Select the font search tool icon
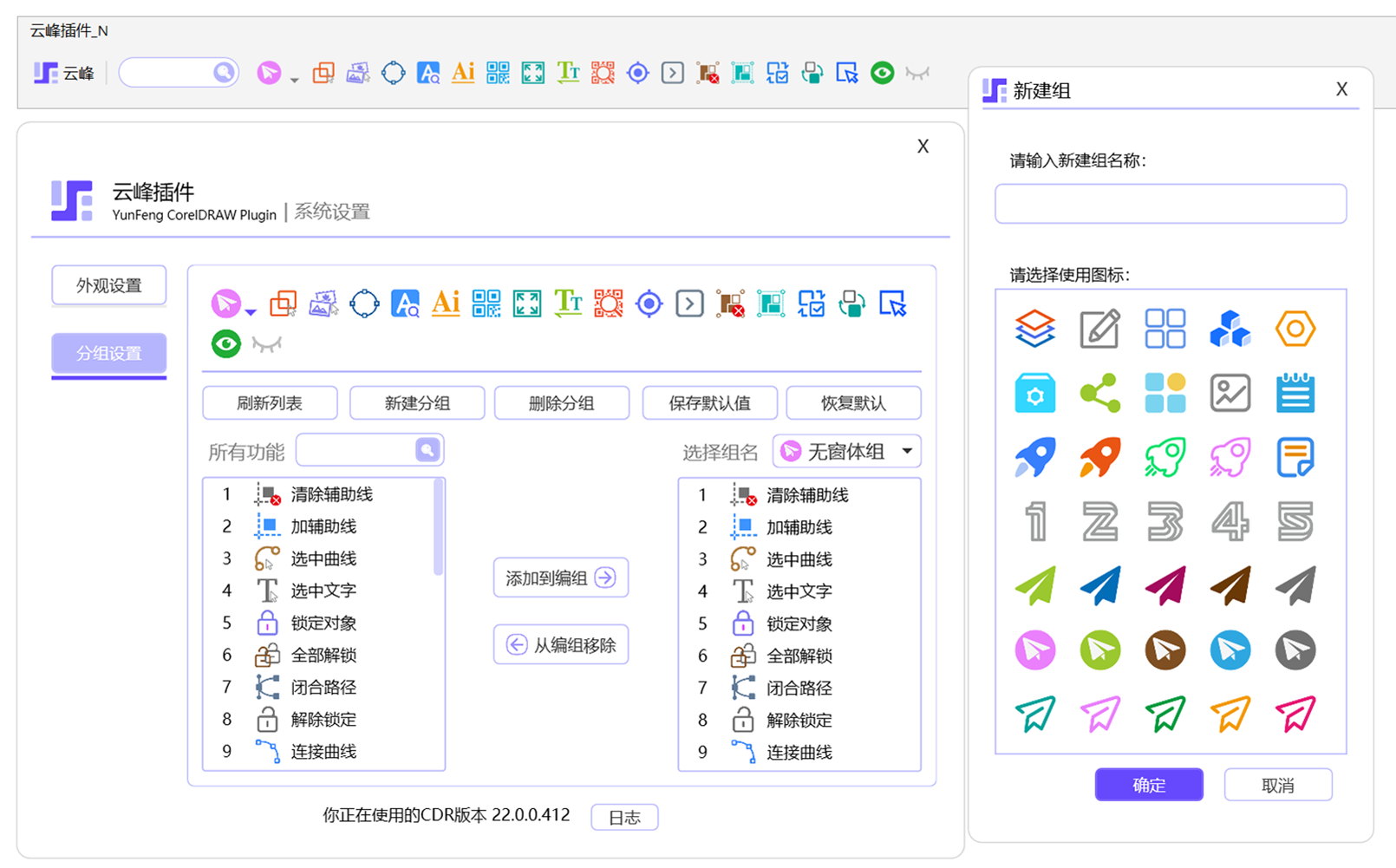Viewport: 1396px width, 868px height. pos(405,303)
